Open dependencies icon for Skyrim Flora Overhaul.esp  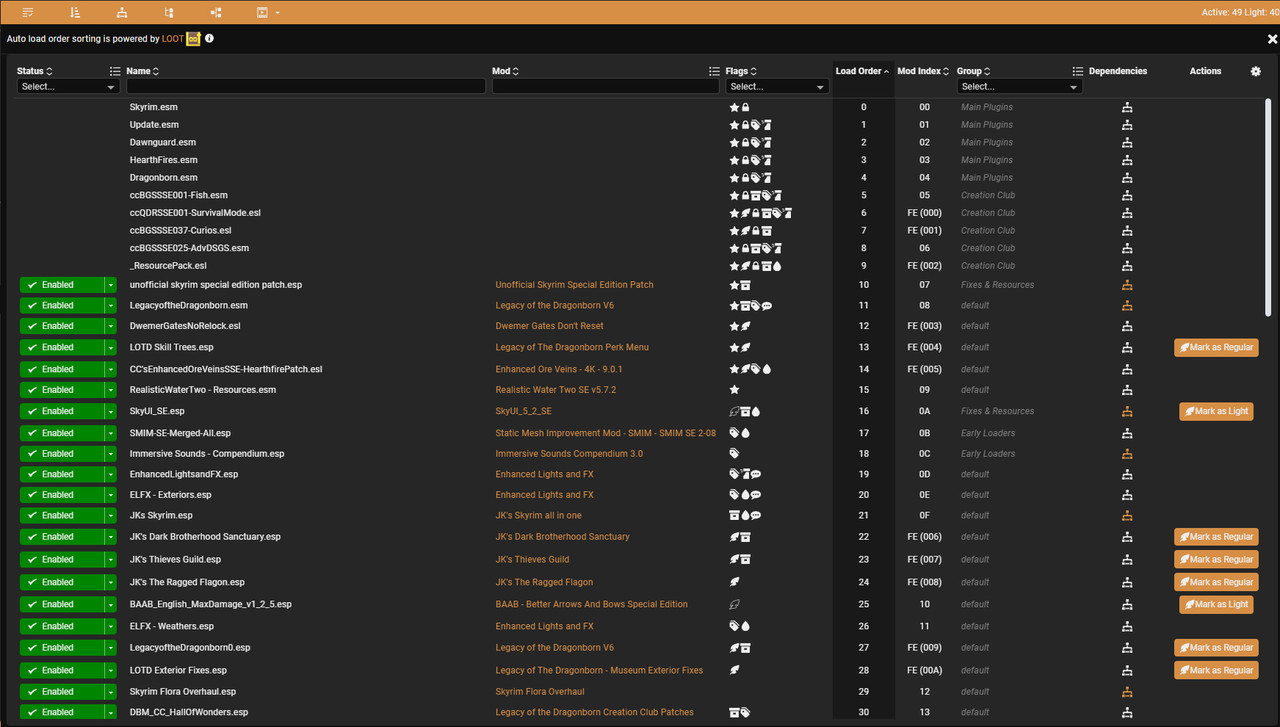pyautogui.click(x=1127, y=691)
